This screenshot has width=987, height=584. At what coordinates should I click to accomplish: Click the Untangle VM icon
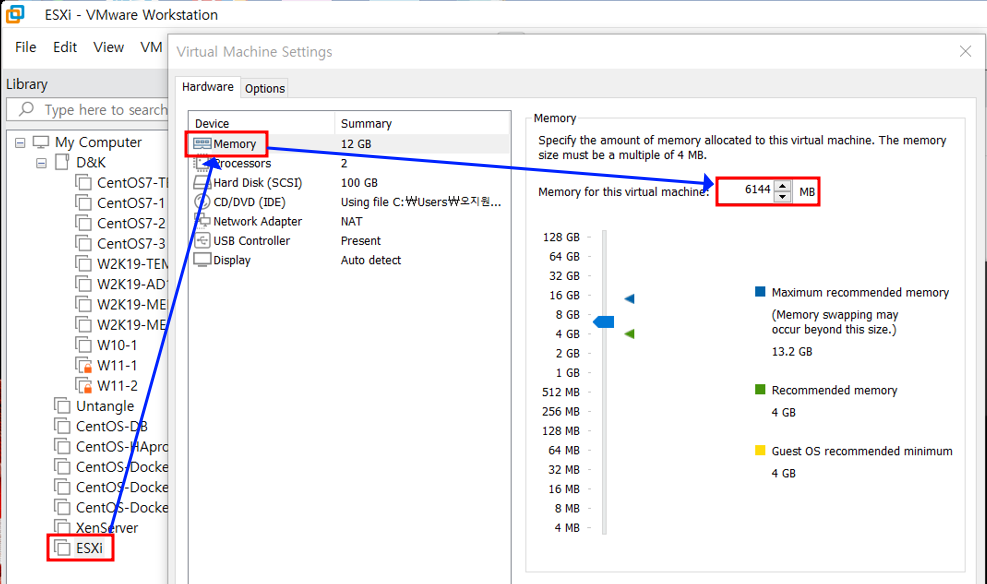point(62,406)
